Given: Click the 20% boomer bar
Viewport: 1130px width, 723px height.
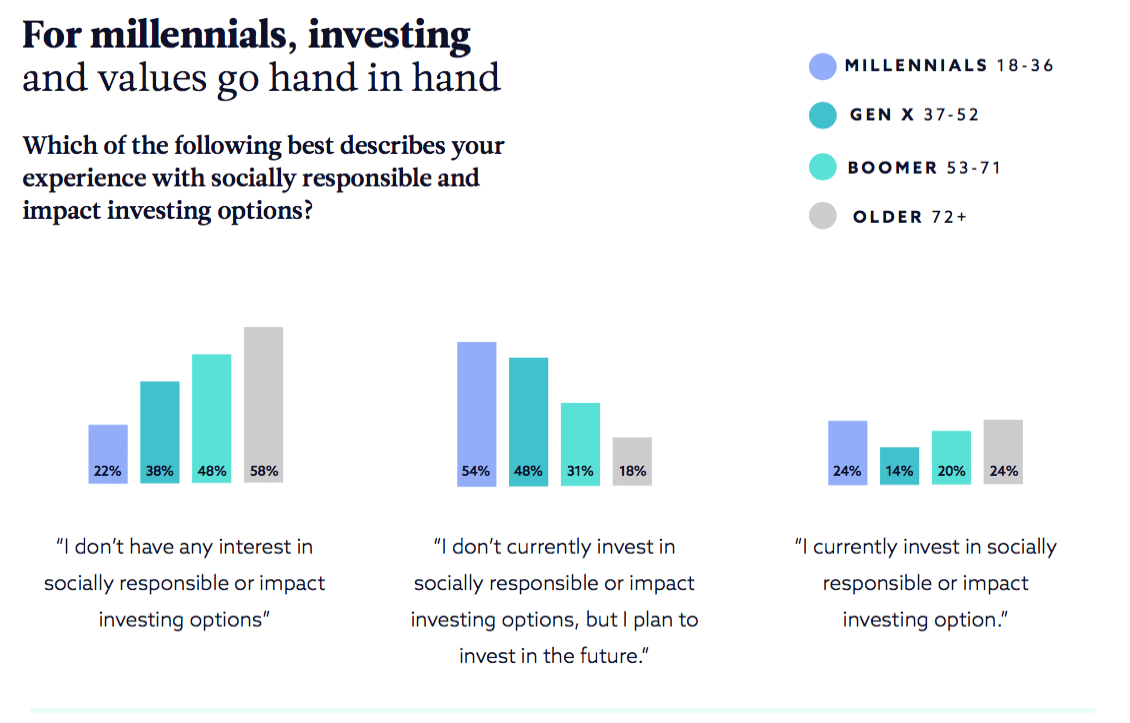Looking at the screenshot, I should [x=951, y=458].
